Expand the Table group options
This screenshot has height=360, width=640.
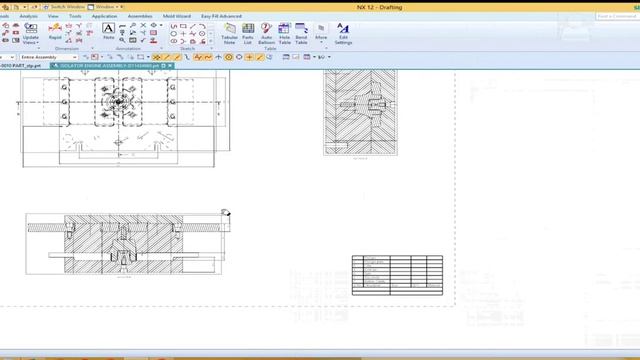[x=327, y=48]
